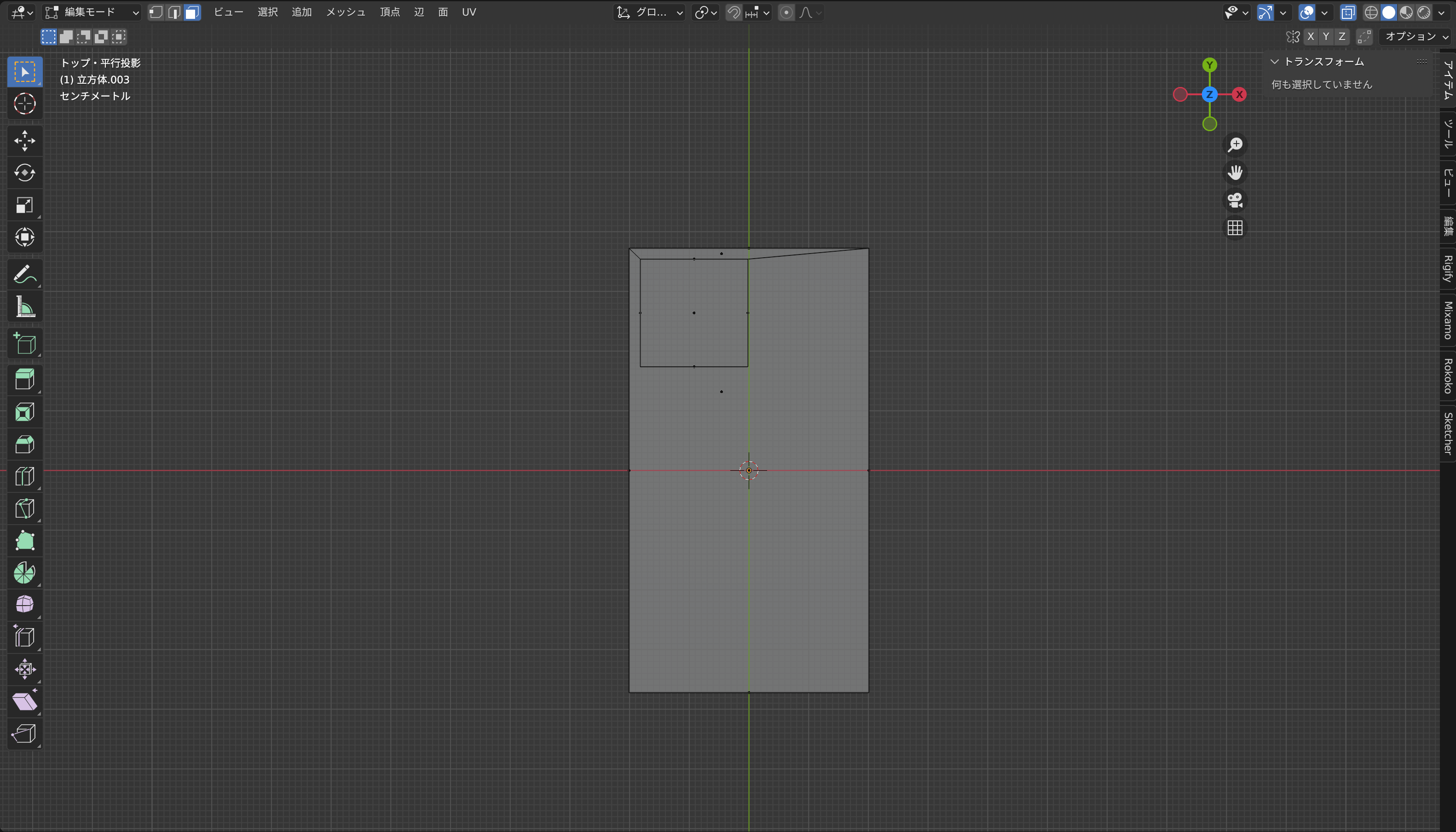Switch to wireframe viewport shading
This screenshot has height=832, width=1456.
point(1371,12)
